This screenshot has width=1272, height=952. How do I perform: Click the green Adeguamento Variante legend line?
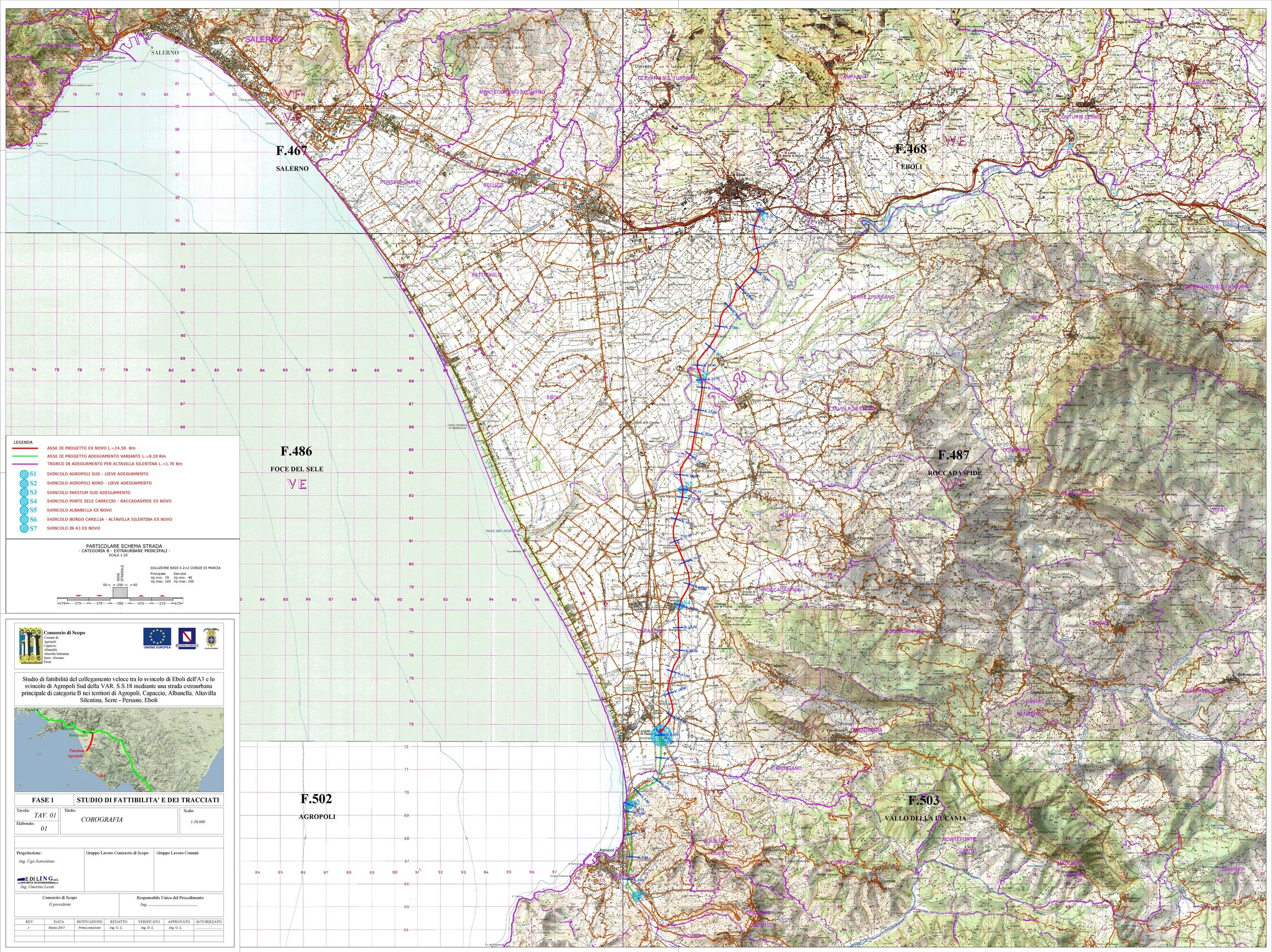25,455
